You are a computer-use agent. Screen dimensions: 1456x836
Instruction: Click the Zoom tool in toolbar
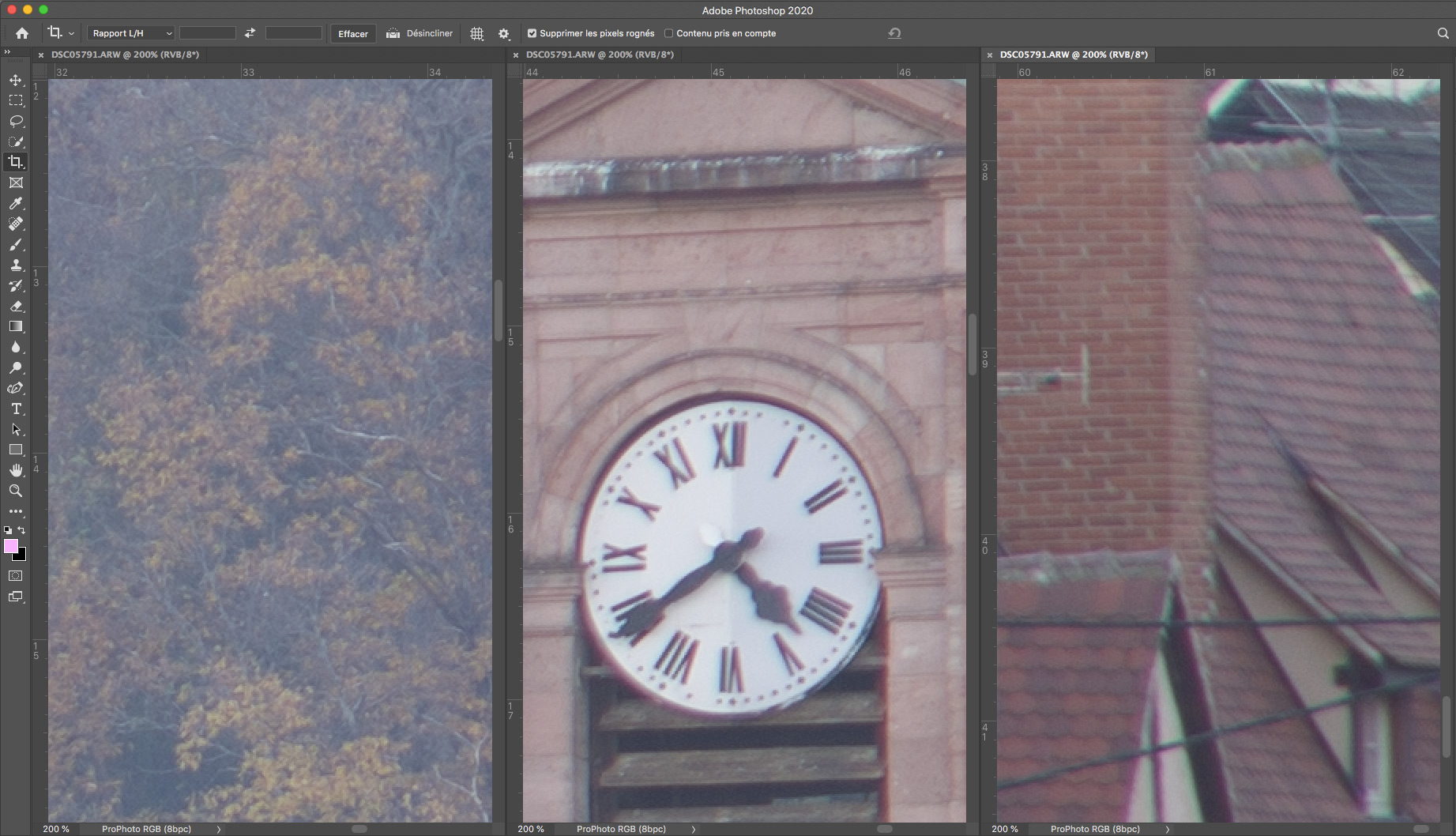pyautogui.click(x=16, y=491)
